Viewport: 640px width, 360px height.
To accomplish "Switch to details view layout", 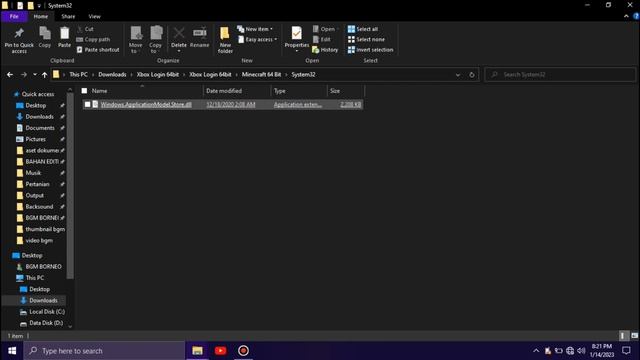I will (623, 336).
